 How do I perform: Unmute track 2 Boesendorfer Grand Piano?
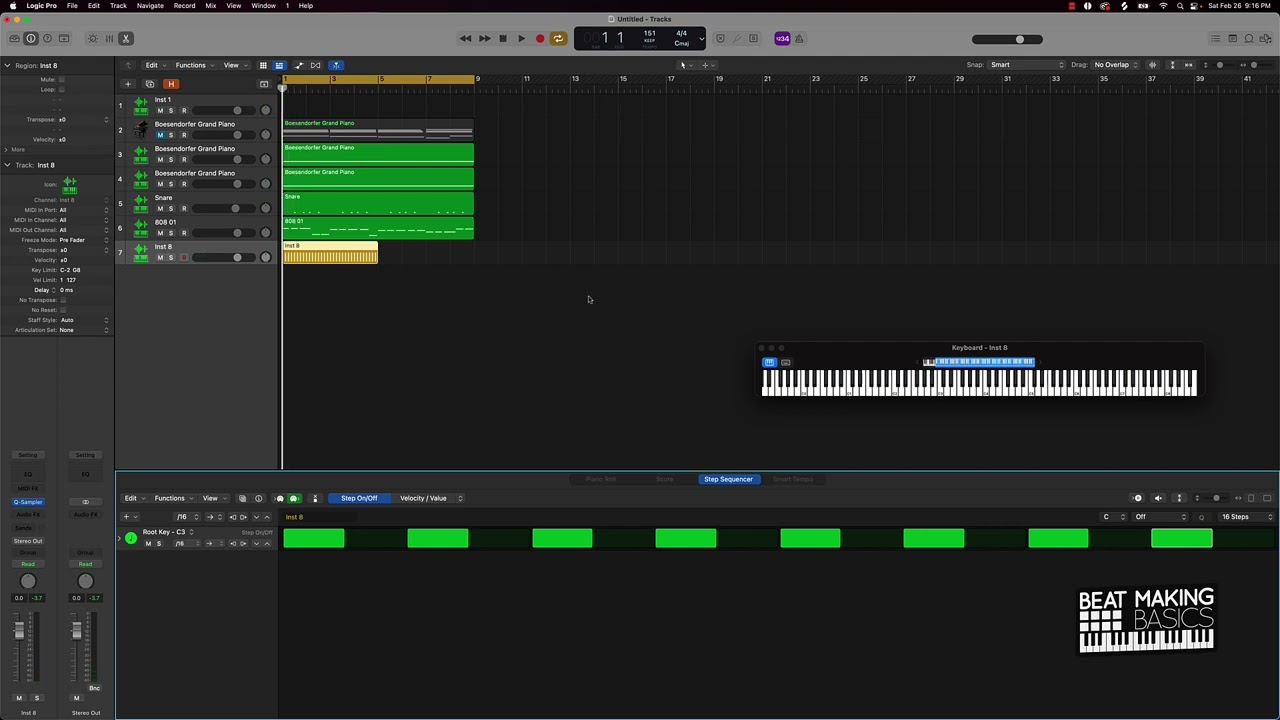click(160, 135)
